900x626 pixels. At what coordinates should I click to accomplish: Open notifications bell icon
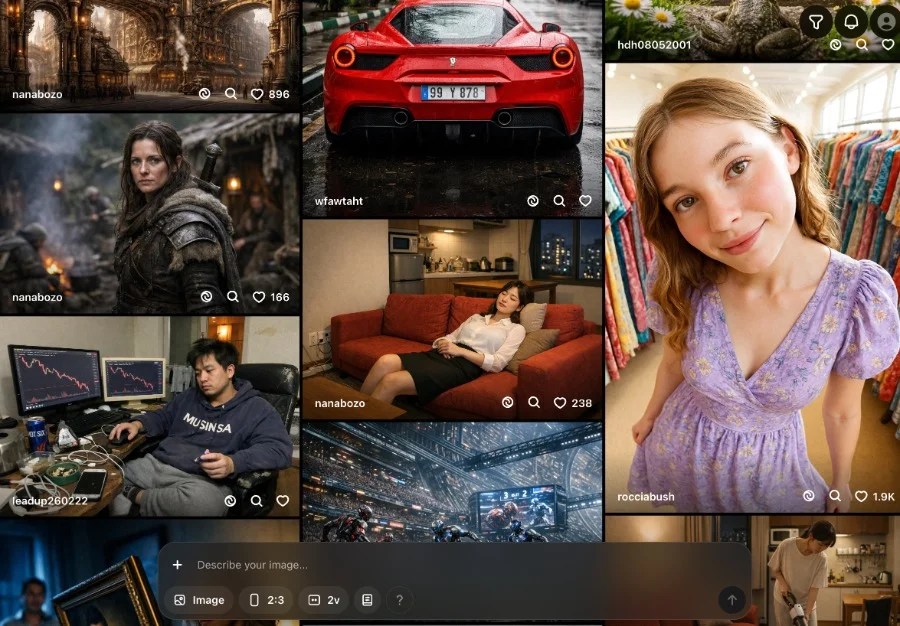click(x=851, y=21)
